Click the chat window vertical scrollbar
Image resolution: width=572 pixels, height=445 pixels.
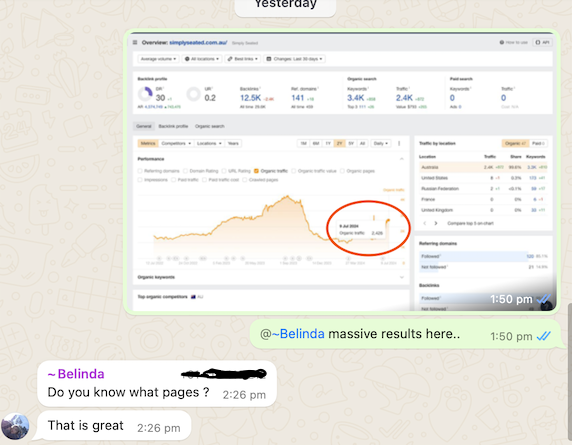569,372
